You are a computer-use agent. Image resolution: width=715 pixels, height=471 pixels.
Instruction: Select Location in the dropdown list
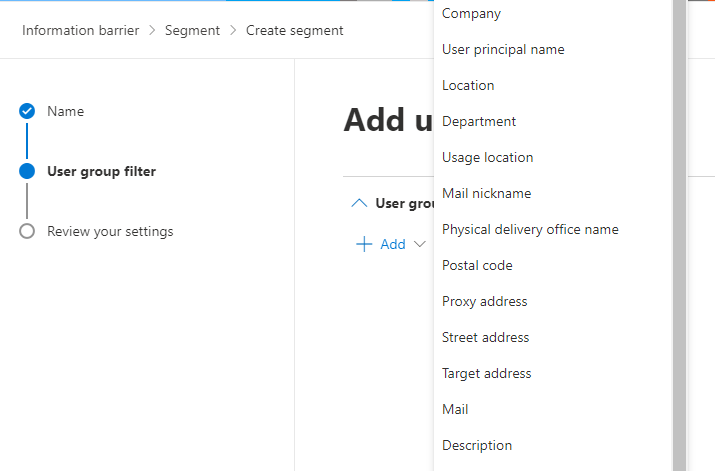(x=468, y=85)
